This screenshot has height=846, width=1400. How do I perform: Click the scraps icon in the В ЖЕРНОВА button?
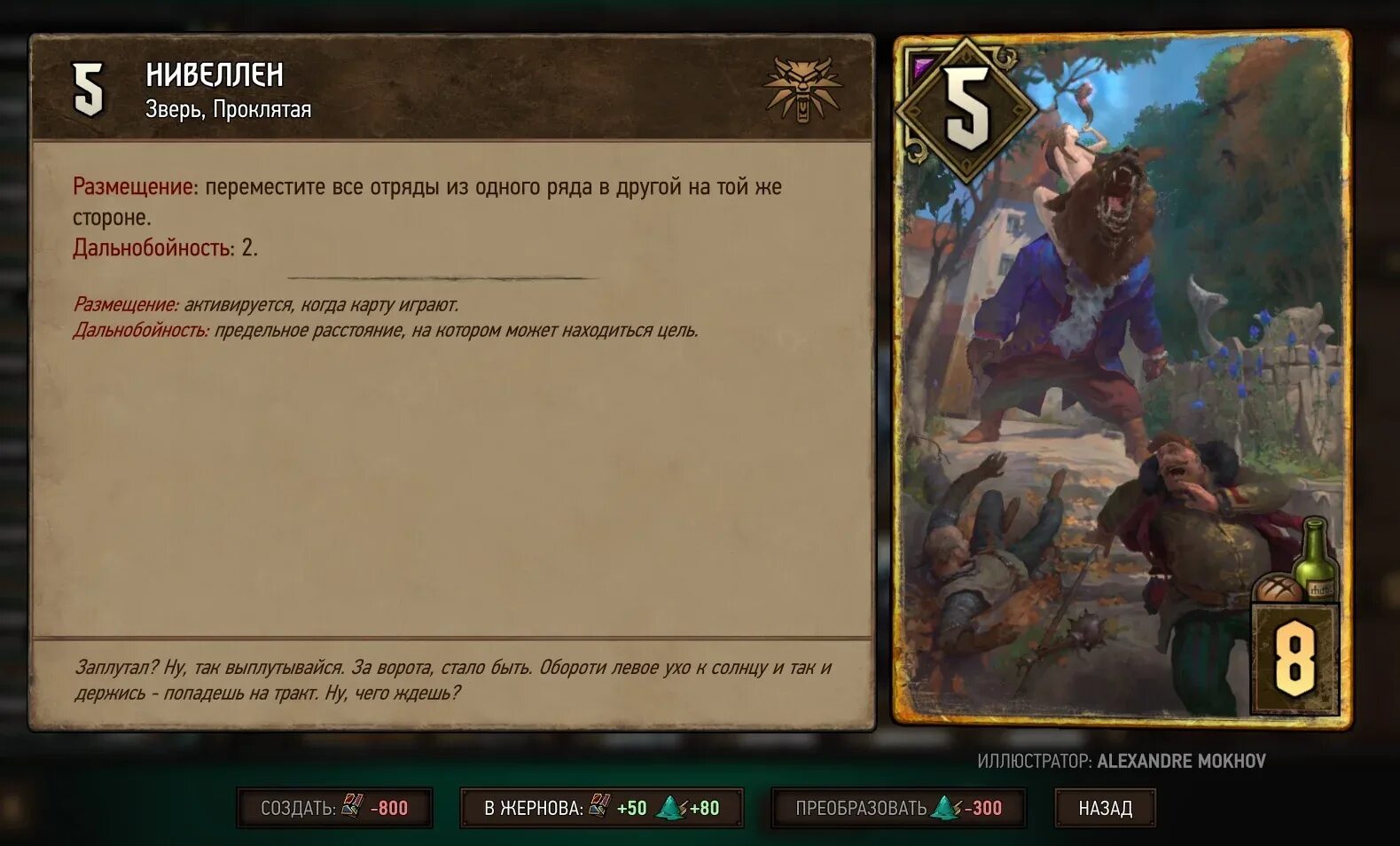point(599,805)
